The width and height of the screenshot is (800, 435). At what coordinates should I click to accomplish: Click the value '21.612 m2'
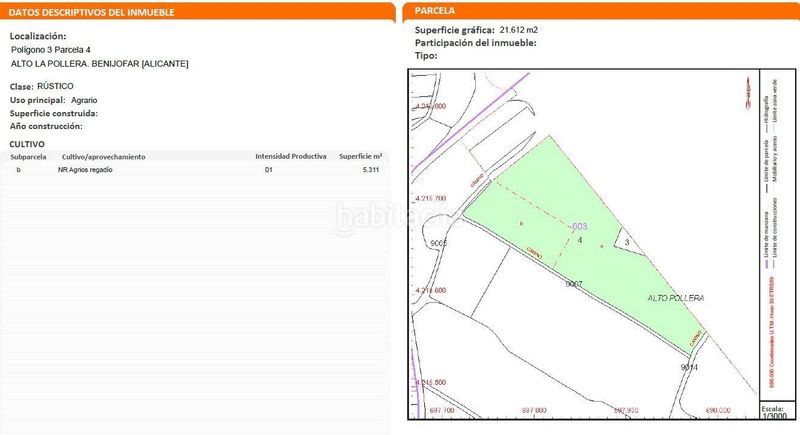(x=518, y=30)
